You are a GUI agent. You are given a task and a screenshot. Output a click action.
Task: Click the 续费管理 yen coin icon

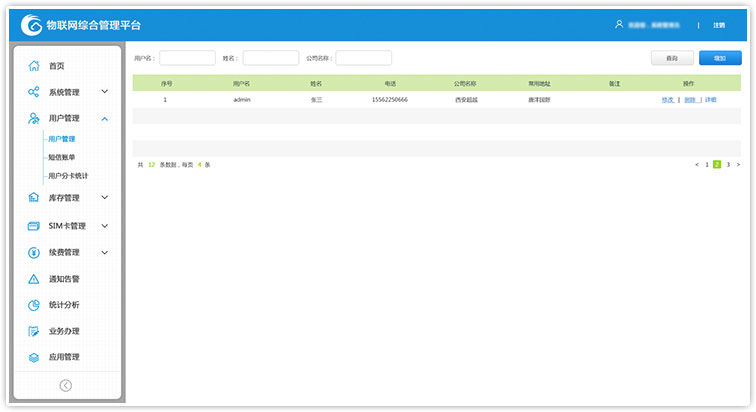point(33,253)
